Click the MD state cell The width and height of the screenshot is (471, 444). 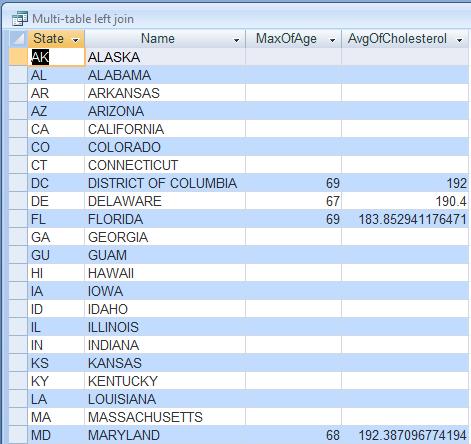tap(56, 435)
